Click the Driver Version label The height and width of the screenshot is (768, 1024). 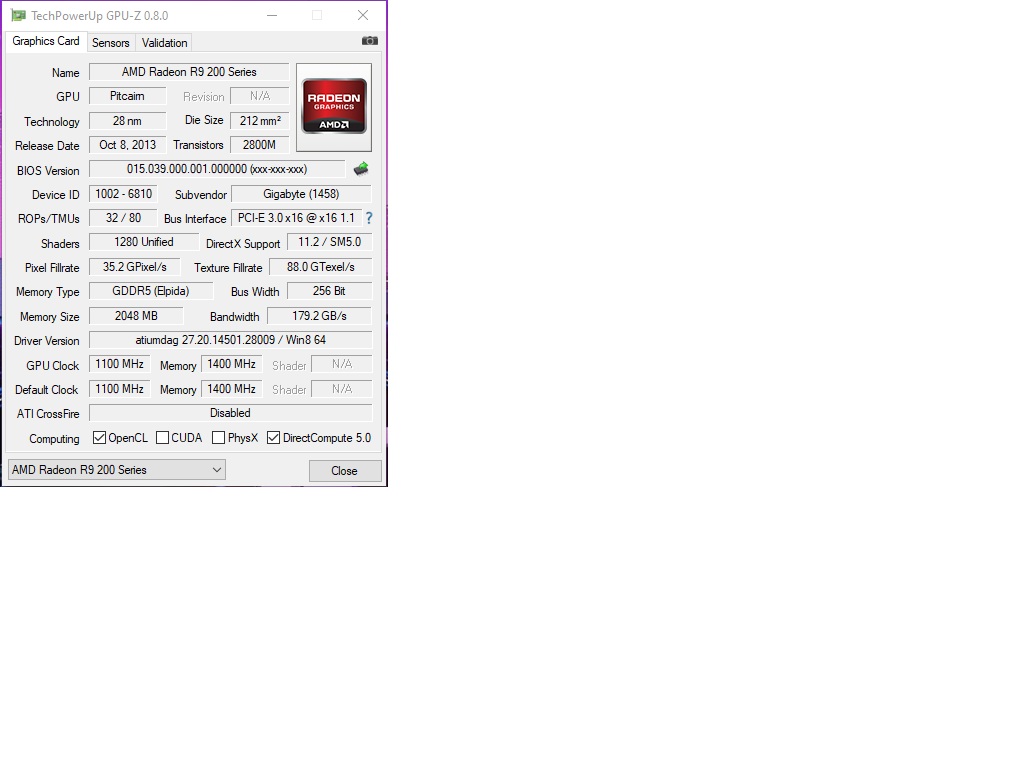46,341
